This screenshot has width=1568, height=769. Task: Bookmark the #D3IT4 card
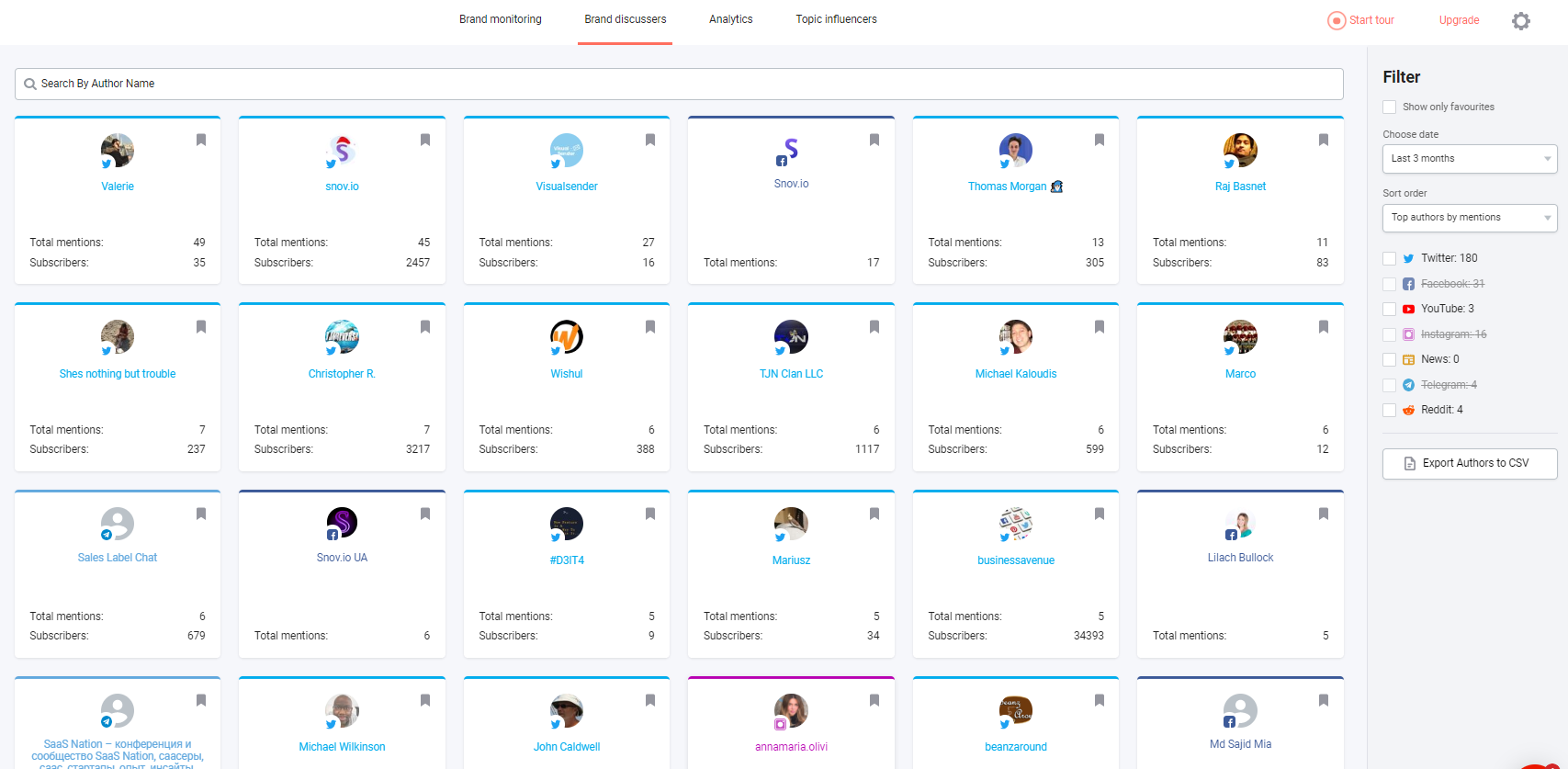click(650, 514)
